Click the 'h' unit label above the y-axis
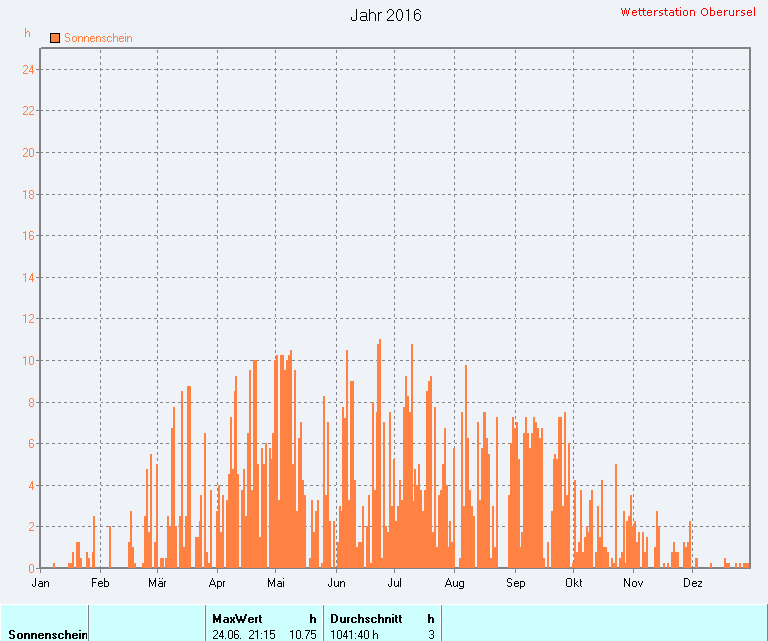The height and width of the screenshot is (641, 768). point(27,33)
